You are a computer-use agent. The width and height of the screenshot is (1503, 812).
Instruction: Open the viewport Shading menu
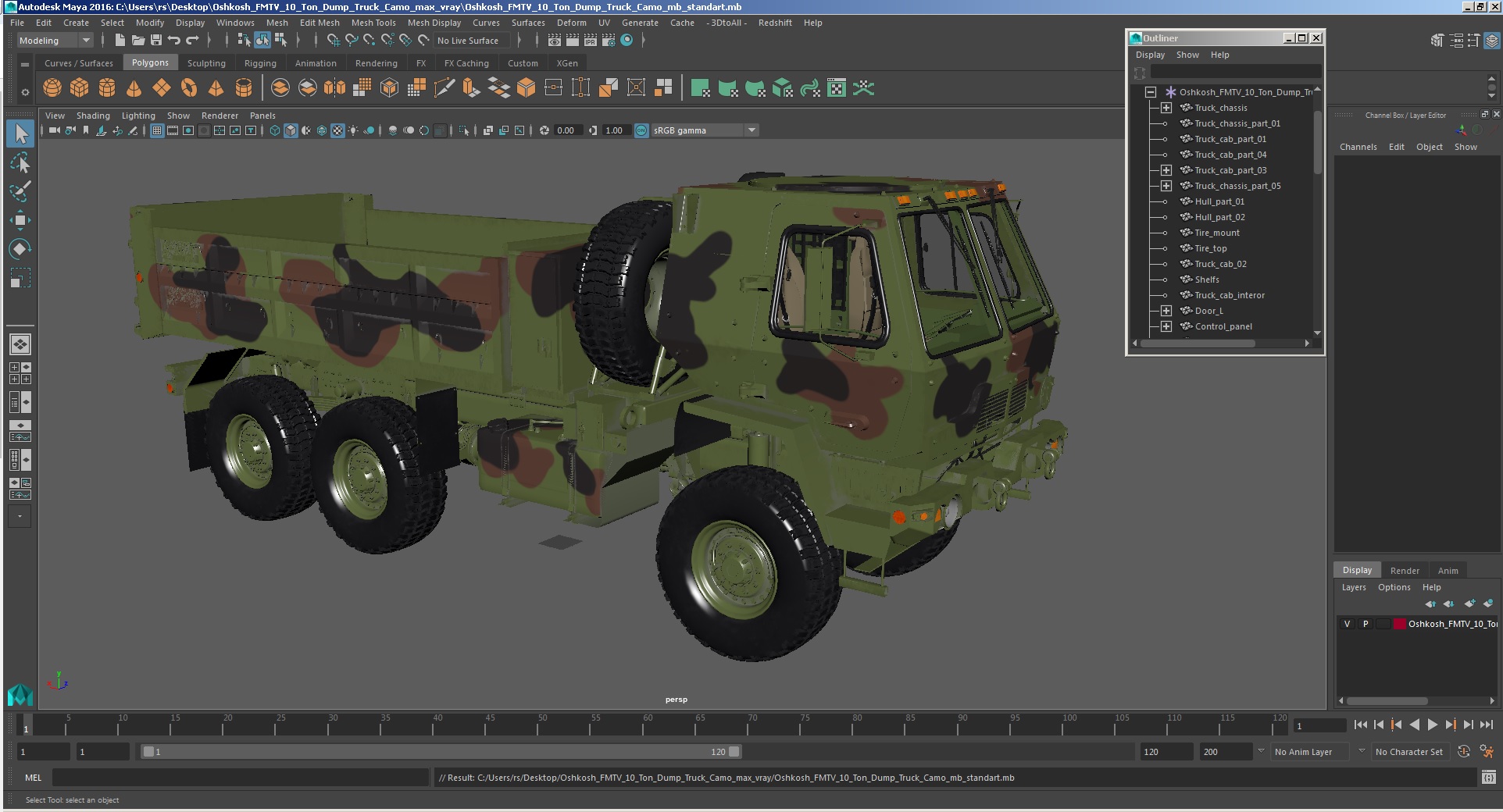click(x=93, y=116)
